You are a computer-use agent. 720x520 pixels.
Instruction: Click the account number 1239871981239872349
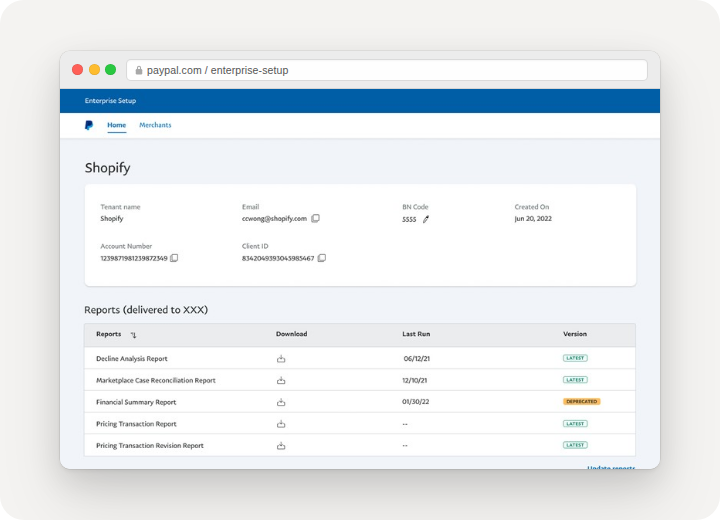(134, 259)
